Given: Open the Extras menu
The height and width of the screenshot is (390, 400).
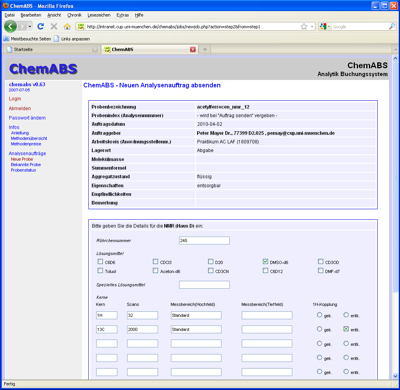Looking at the screenshot, I should click(123, 15).
